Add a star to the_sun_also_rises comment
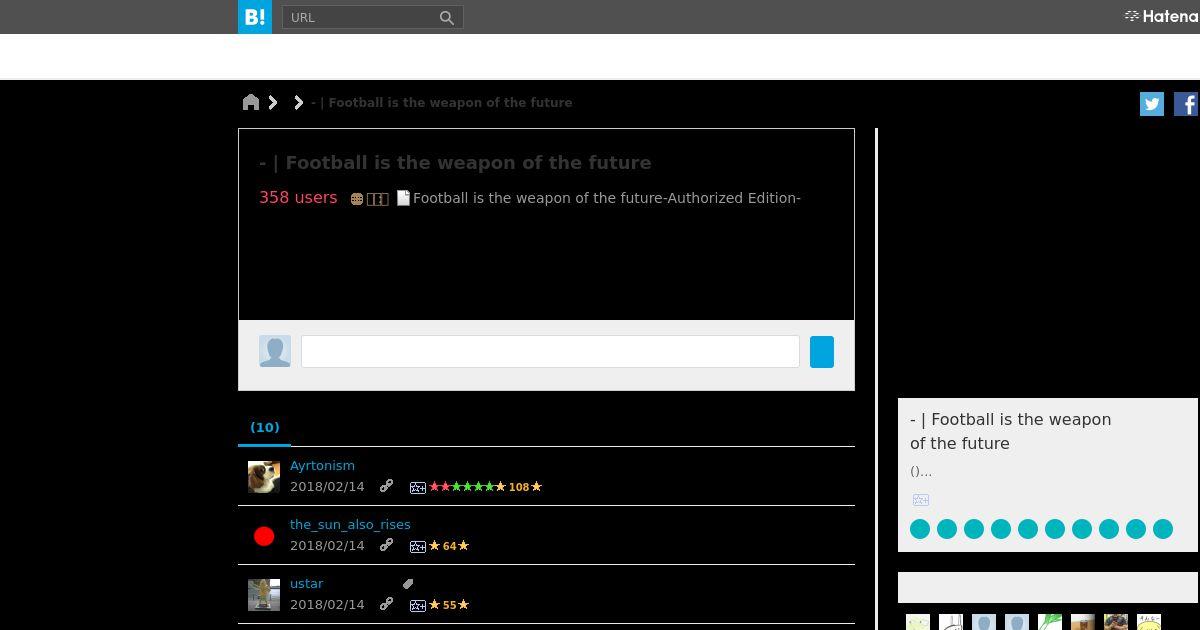The image size is (1200, 630). [418, 546]
